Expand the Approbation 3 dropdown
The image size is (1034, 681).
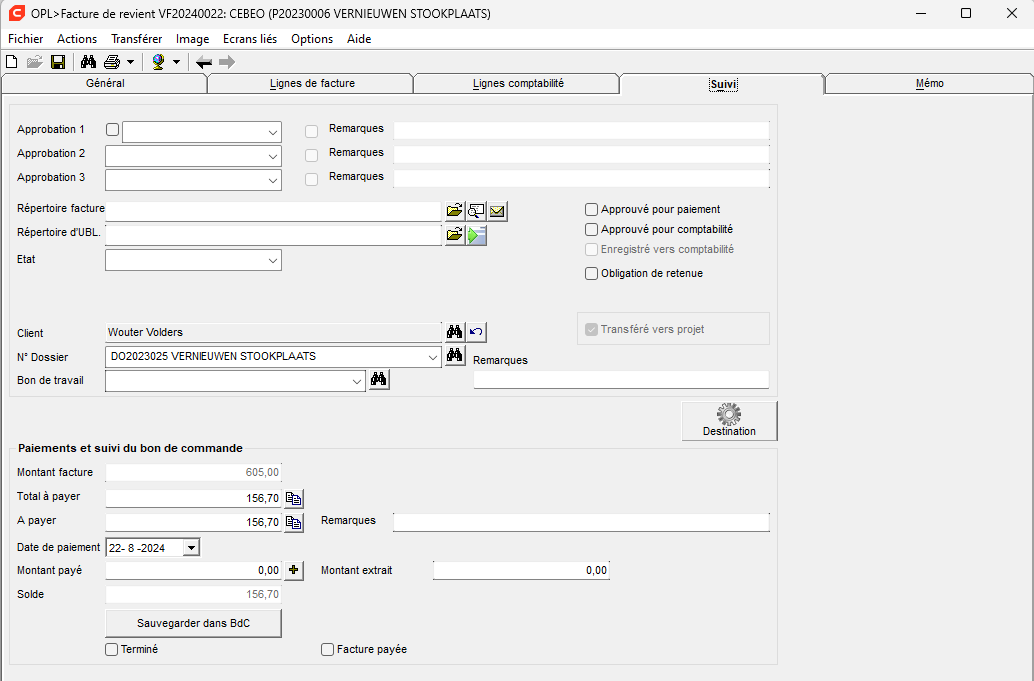pos(273,180)
